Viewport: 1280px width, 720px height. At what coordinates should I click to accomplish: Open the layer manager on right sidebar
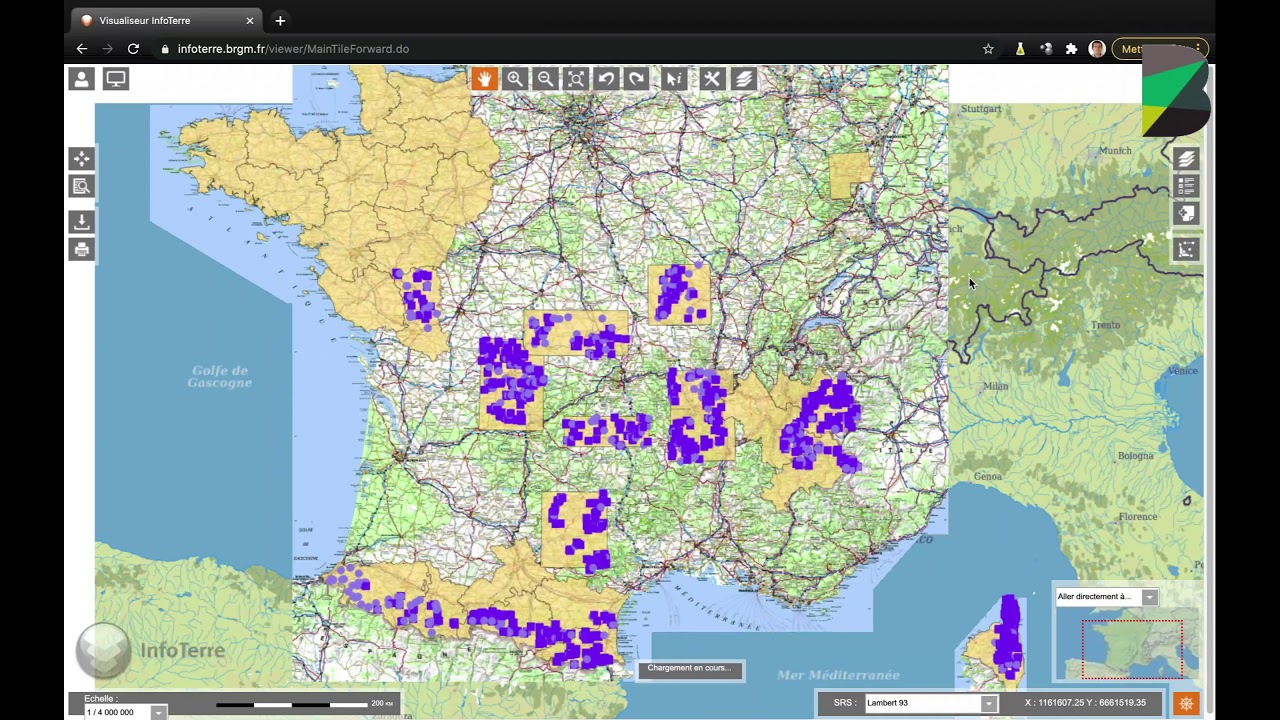(x=1186, y=158)
